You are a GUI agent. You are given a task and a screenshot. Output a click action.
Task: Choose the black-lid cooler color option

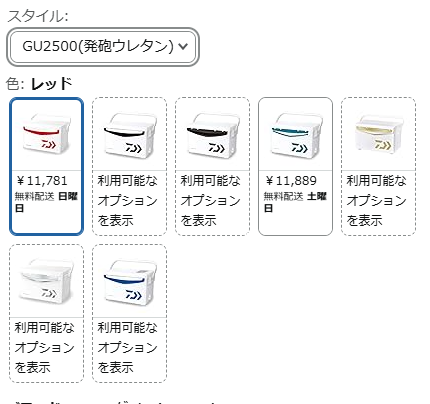tap(129, 166)
